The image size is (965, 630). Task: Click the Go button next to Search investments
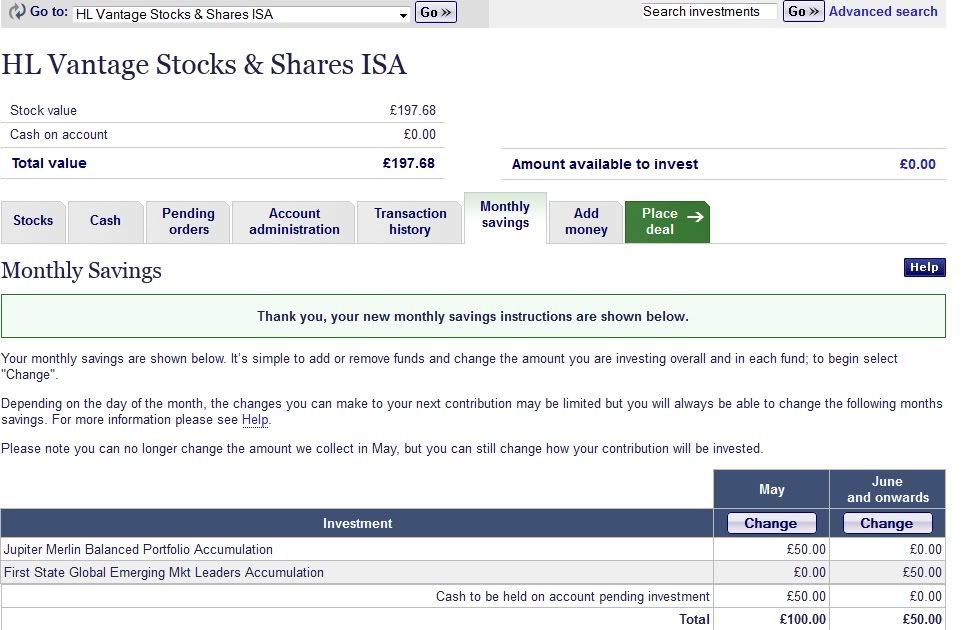pos(803,11)
